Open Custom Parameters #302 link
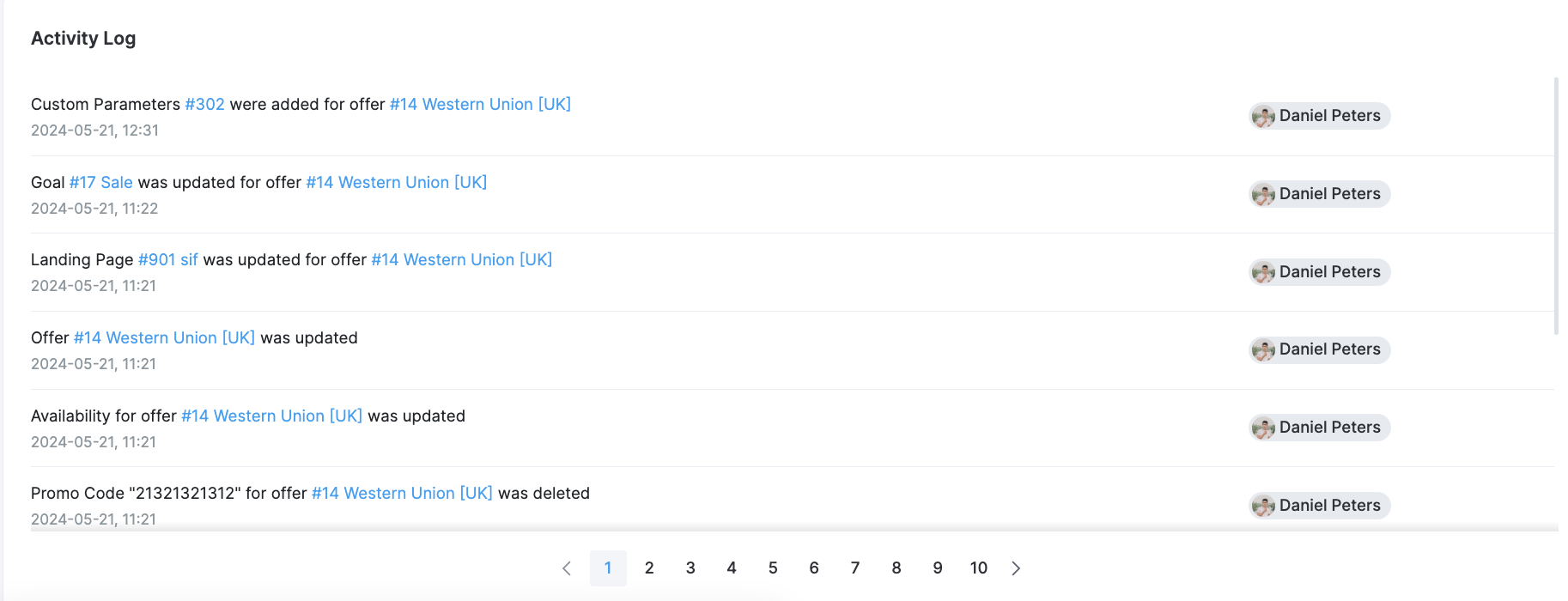The image size is (1568, 601). click(204, 104)
